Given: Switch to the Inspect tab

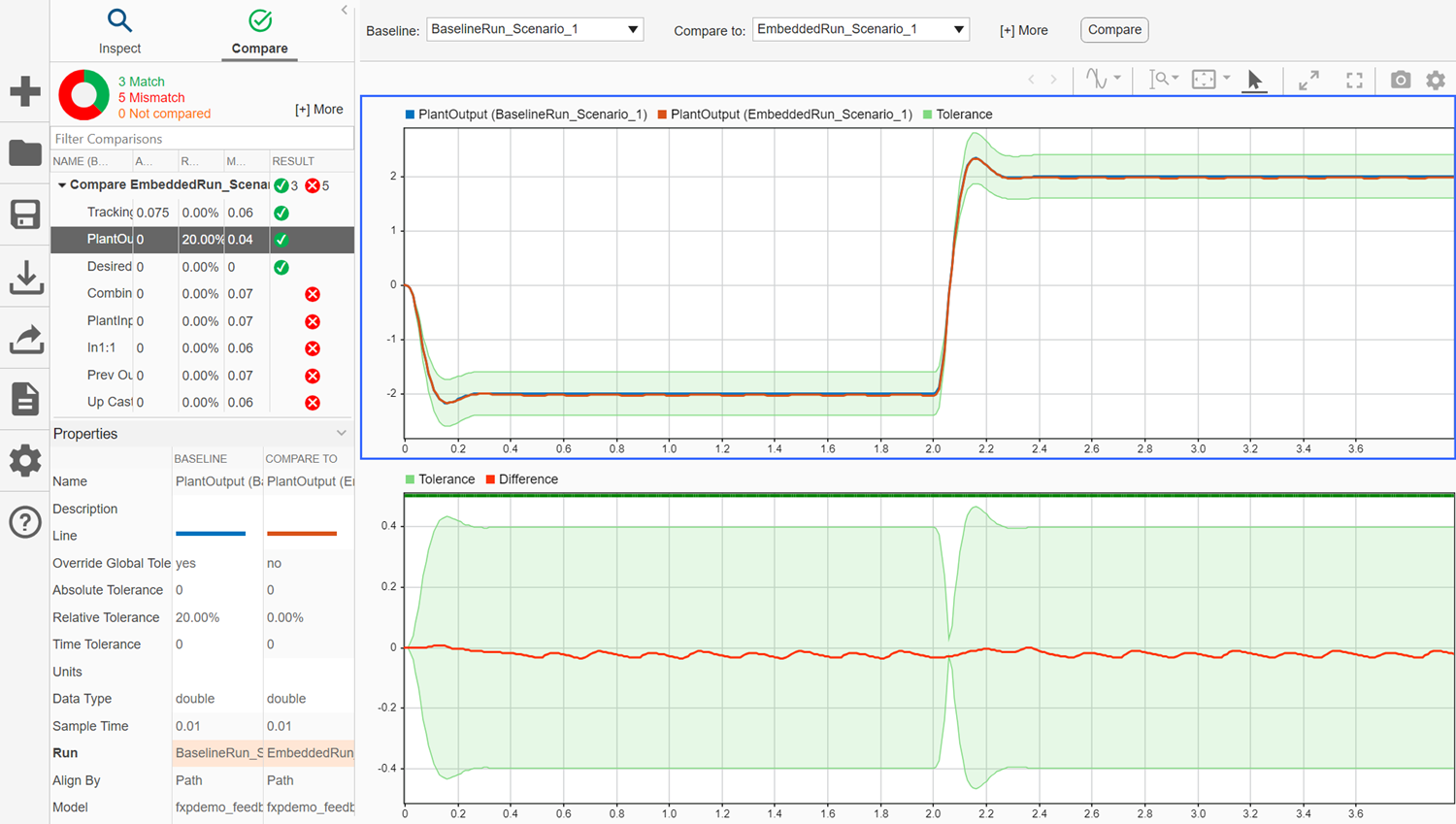Looking at the screenshot, I should [119, 32].
